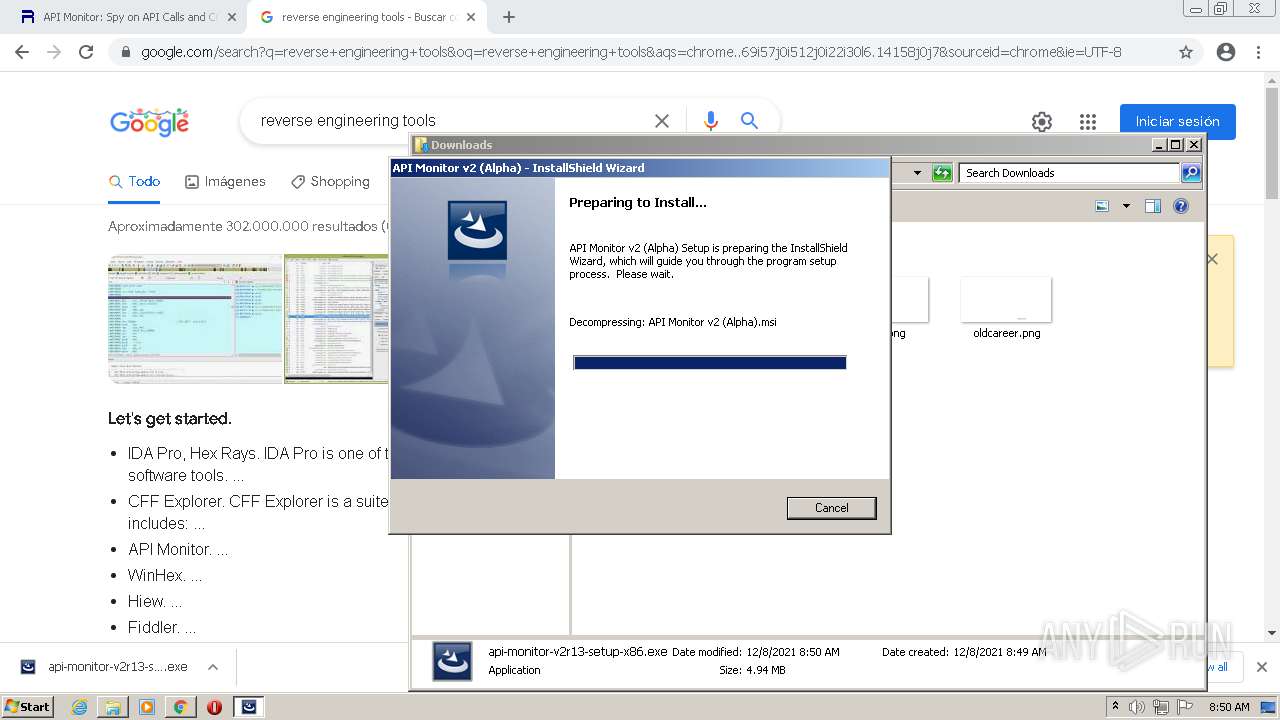Select the oldcareer.png thumbnail
The image size is (1280, 720).
[x=1006, y=300]
